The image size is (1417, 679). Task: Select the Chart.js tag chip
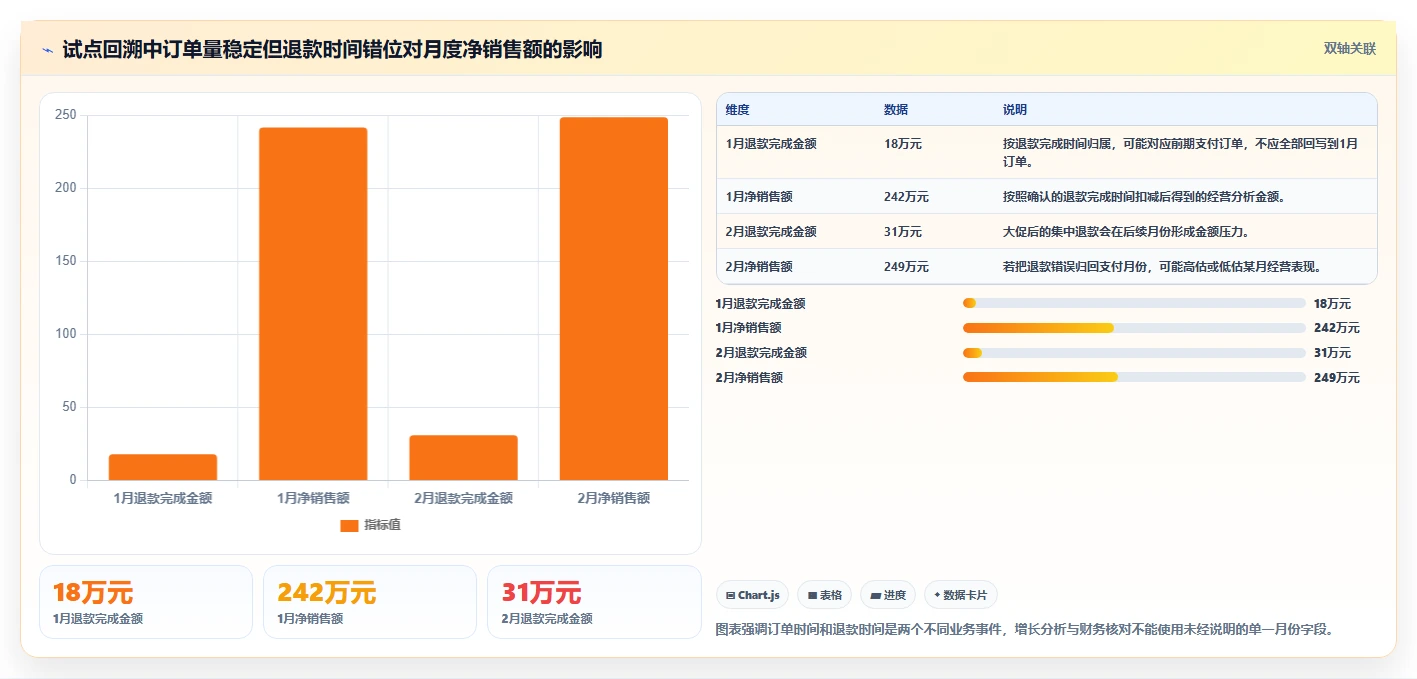click(752, 595)
